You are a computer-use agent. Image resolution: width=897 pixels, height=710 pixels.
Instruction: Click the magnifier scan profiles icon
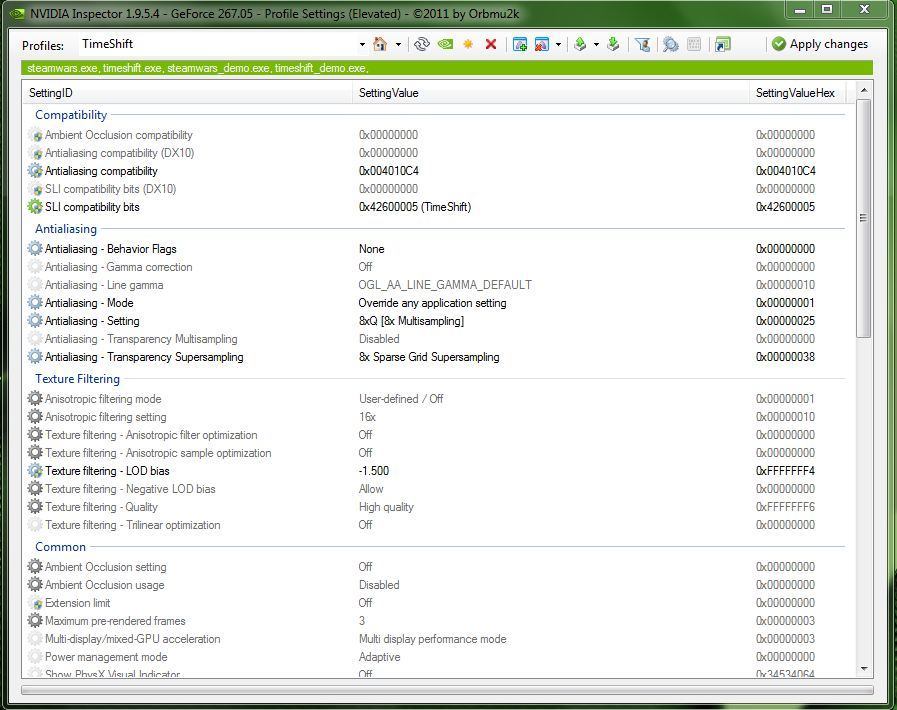tap(670, 44)
